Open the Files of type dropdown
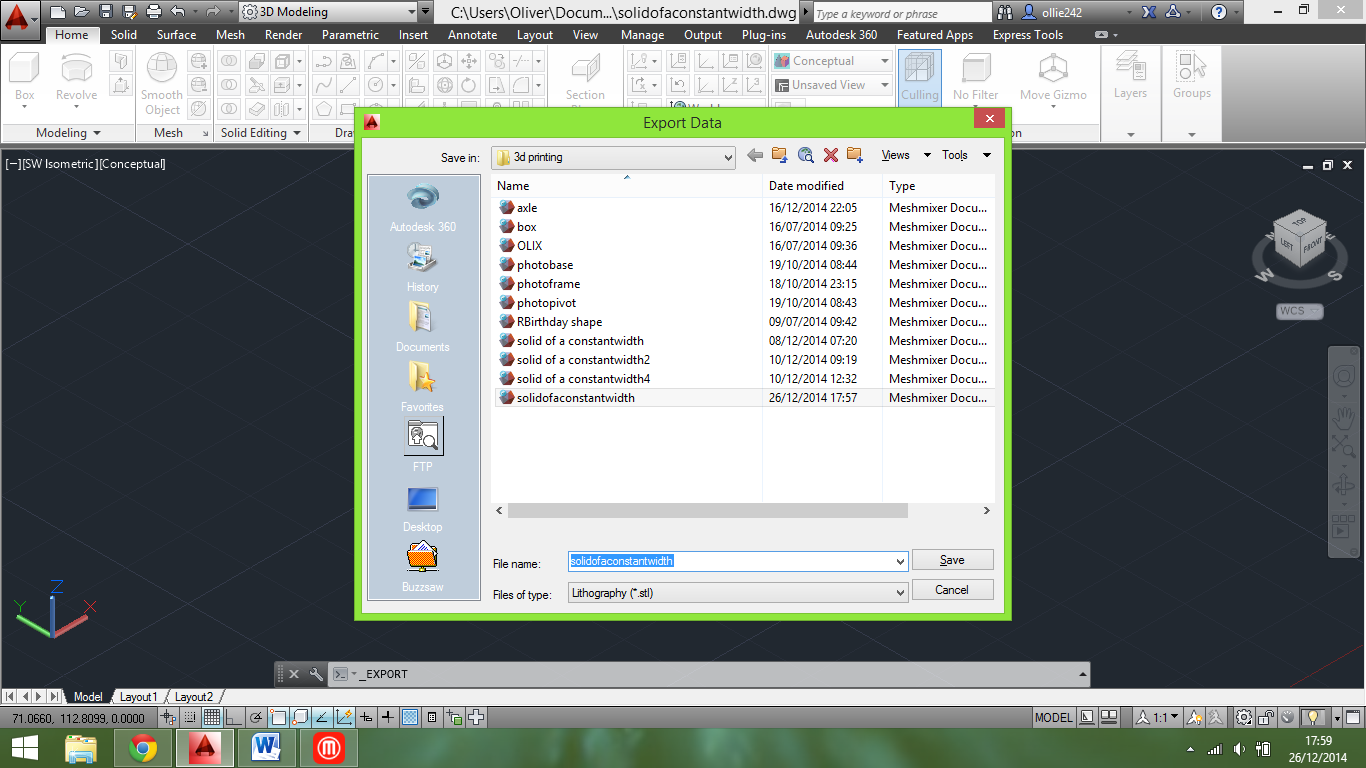Viewport: 1366px width, 768px height. point(900,592)
